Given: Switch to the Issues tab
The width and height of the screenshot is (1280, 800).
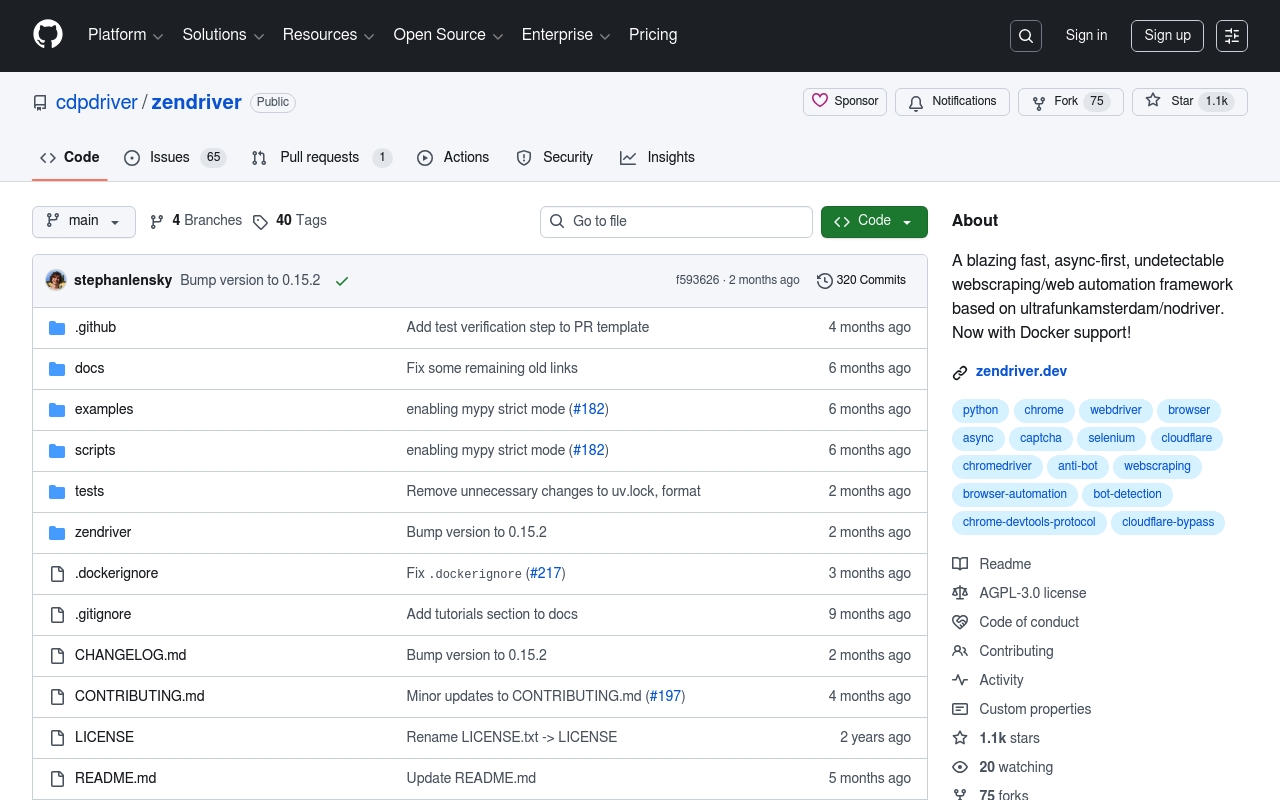Looking at the screenshot, I should pos(170,158).
